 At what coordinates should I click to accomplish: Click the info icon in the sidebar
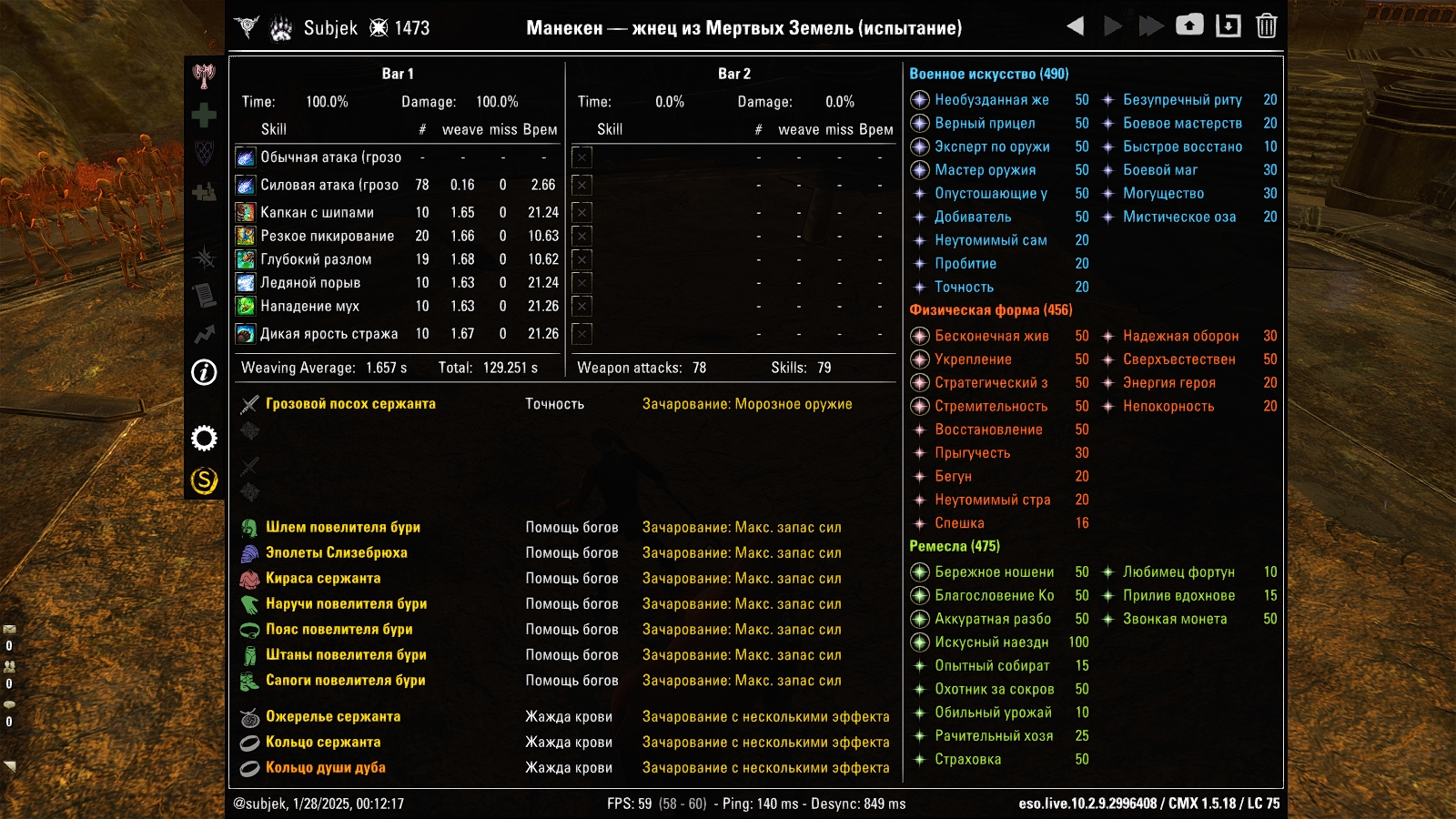[204, 372]
